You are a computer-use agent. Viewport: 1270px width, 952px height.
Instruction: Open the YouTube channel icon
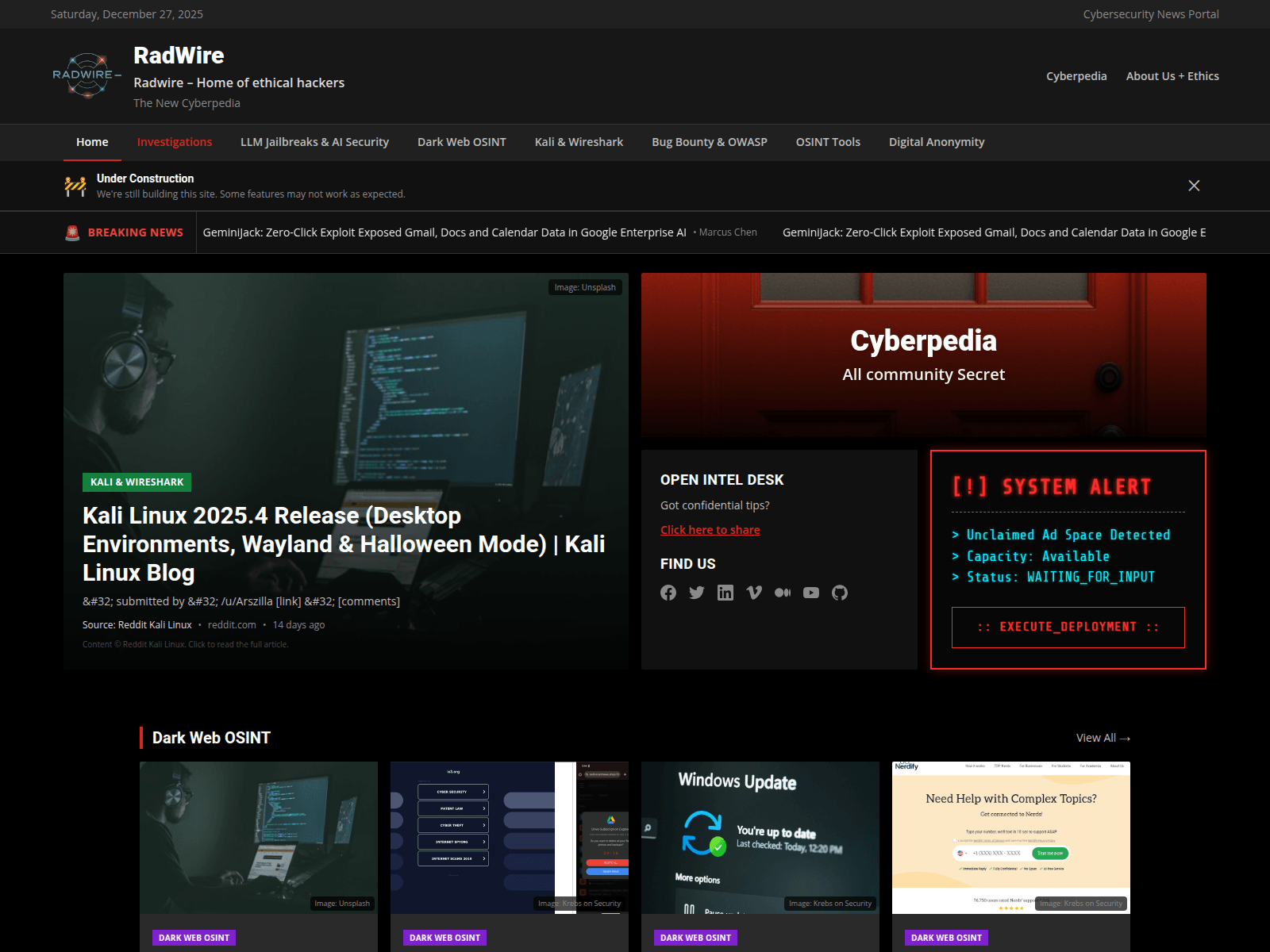click(811, 593)
